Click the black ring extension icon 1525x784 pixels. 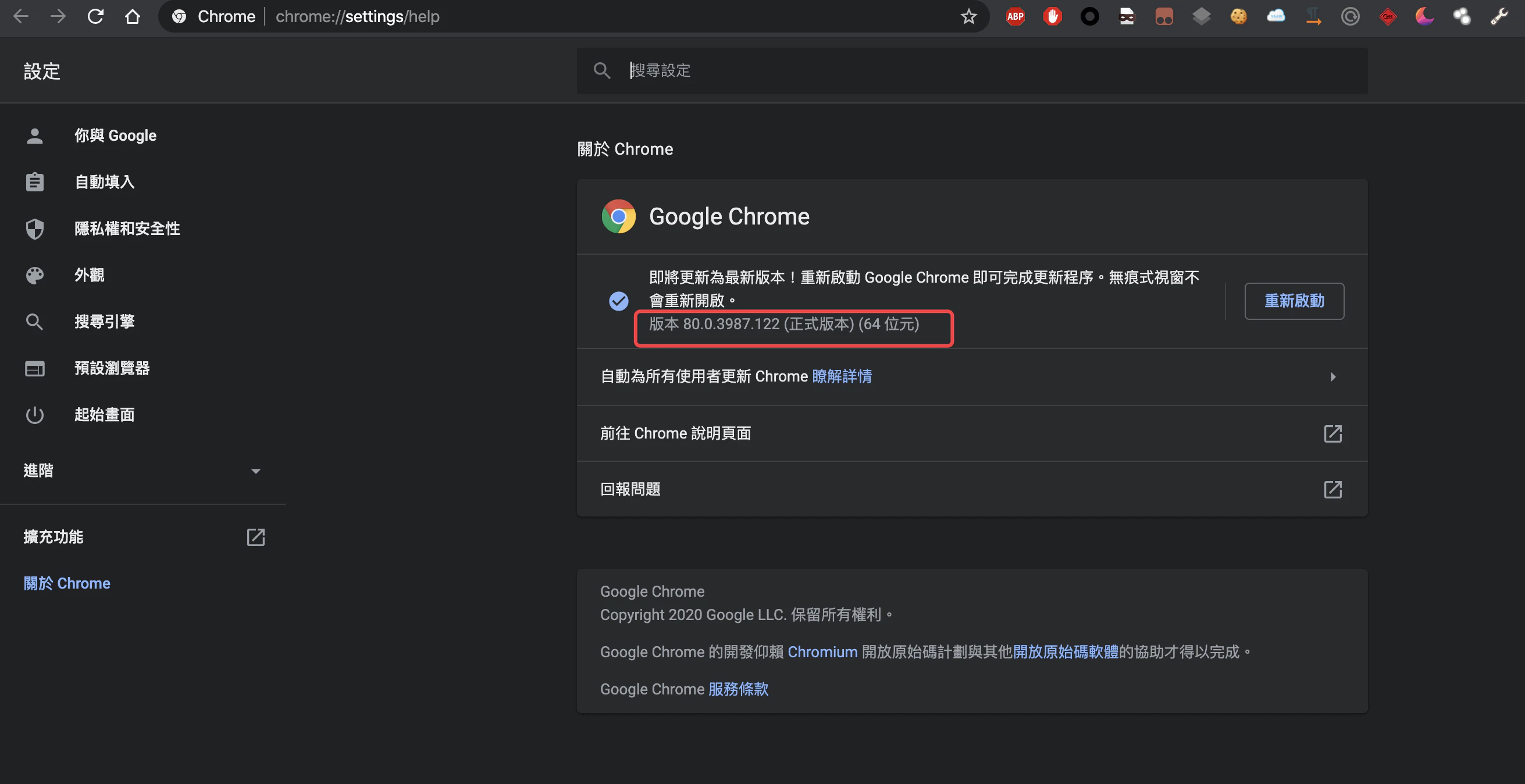[x=1090, y=17]
